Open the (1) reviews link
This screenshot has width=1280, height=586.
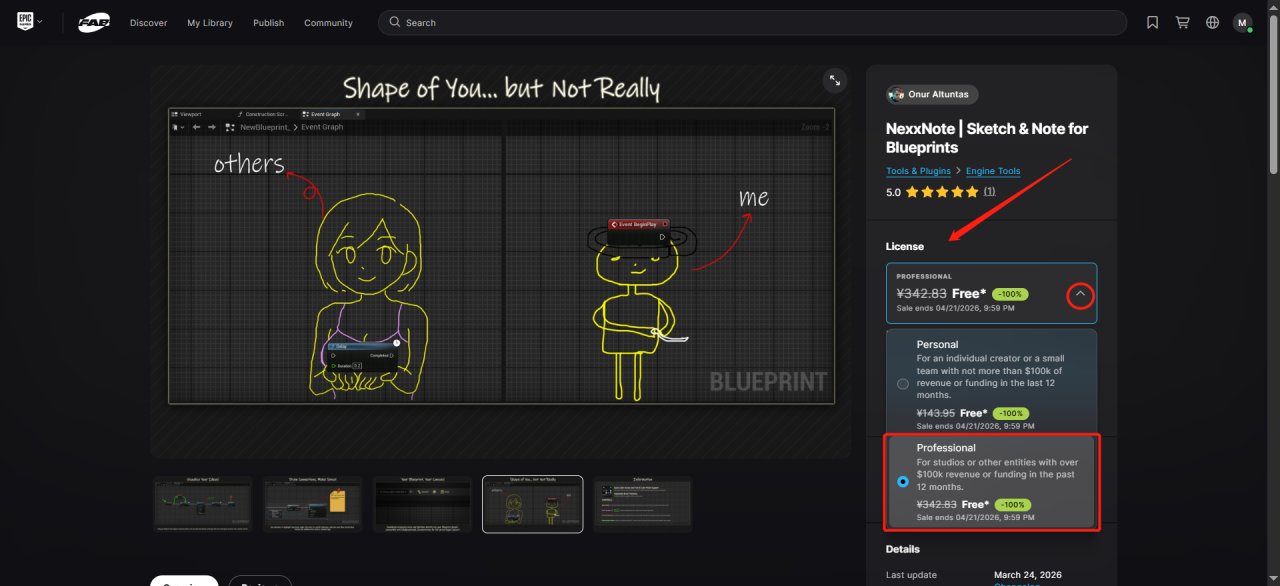[989, 192]
